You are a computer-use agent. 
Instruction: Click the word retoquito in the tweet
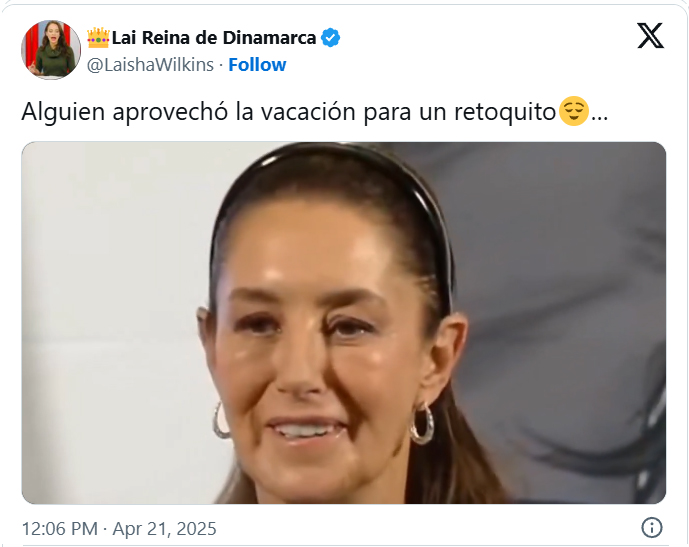(x=505, y=112)
